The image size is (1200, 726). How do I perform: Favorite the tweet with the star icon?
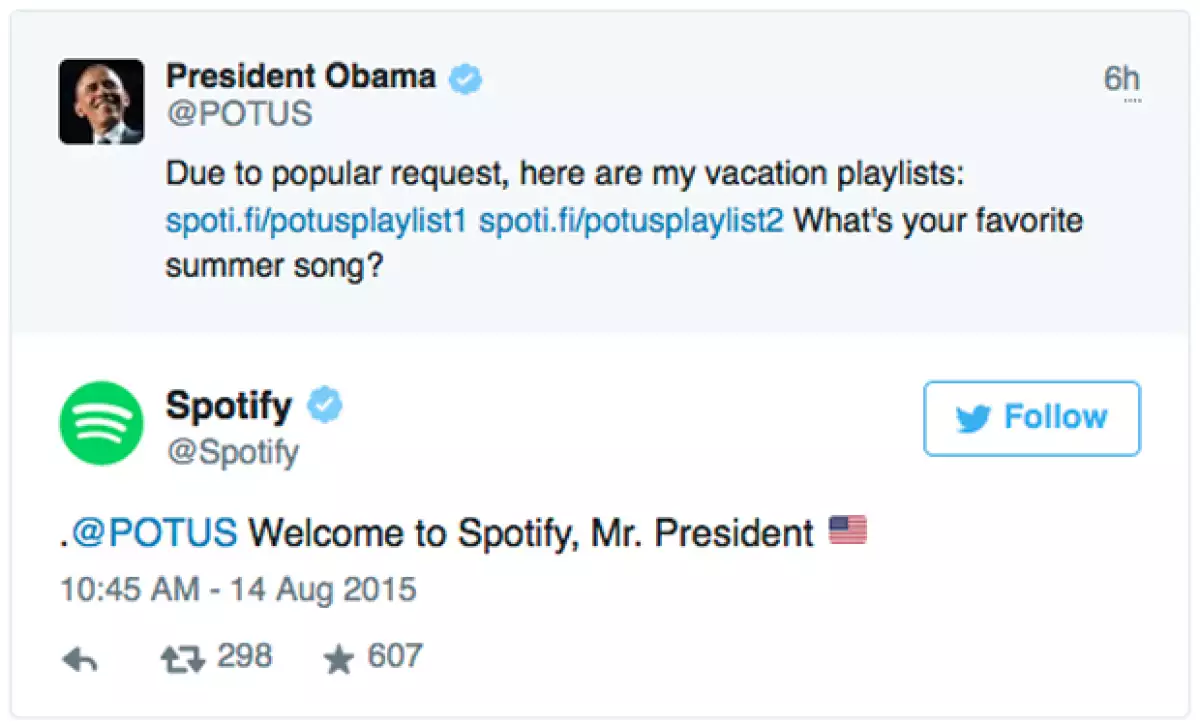339,659
